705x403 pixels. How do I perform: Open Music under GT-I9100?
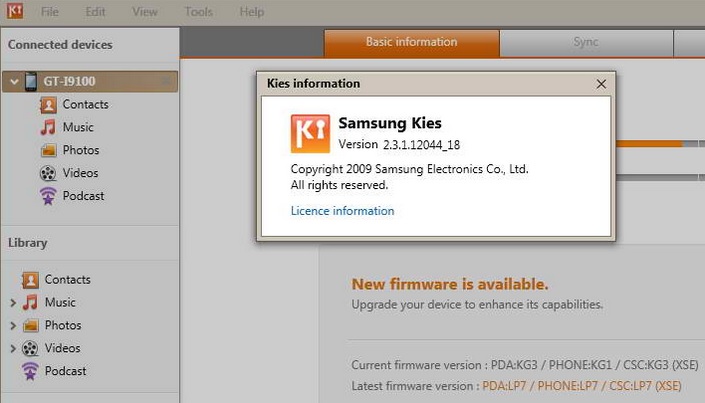(78, 127)
